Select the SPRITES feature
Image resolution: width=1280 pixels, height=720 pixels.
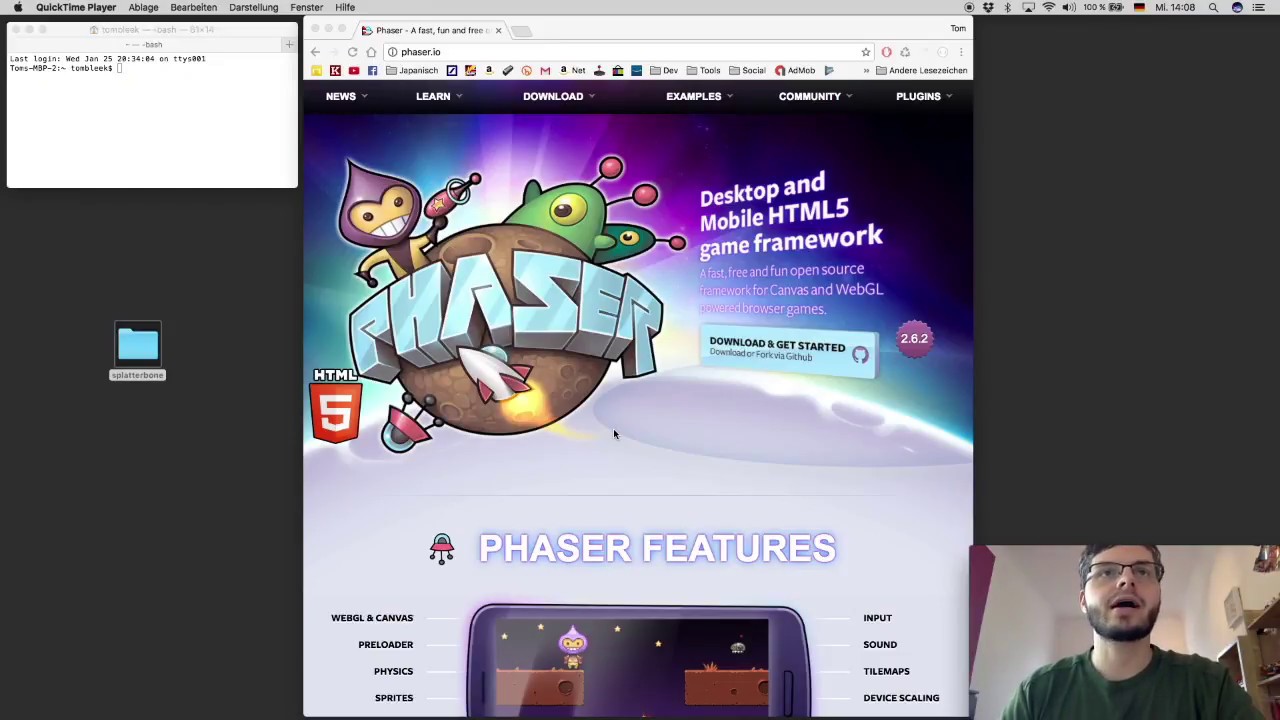[x=394, y=698]
